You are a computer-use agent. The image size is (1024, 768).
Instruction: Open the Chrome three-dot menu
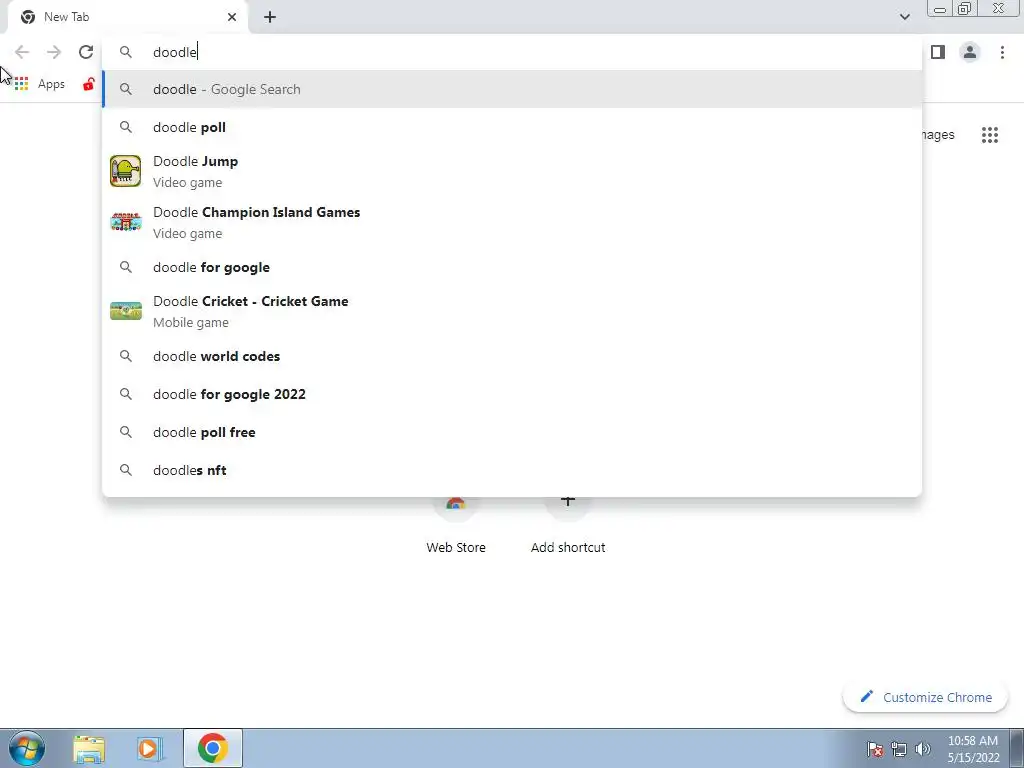pos(1002,52)
